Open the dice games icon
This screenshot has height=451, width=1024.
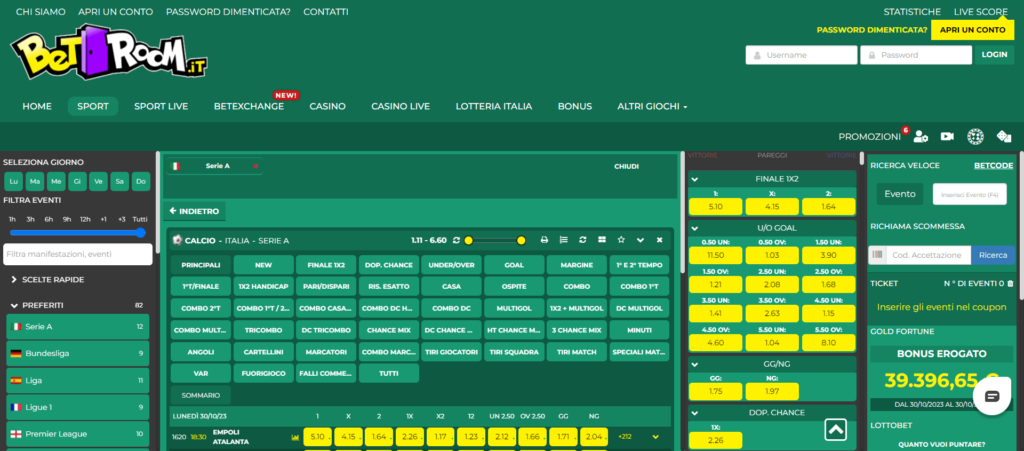1004,136
